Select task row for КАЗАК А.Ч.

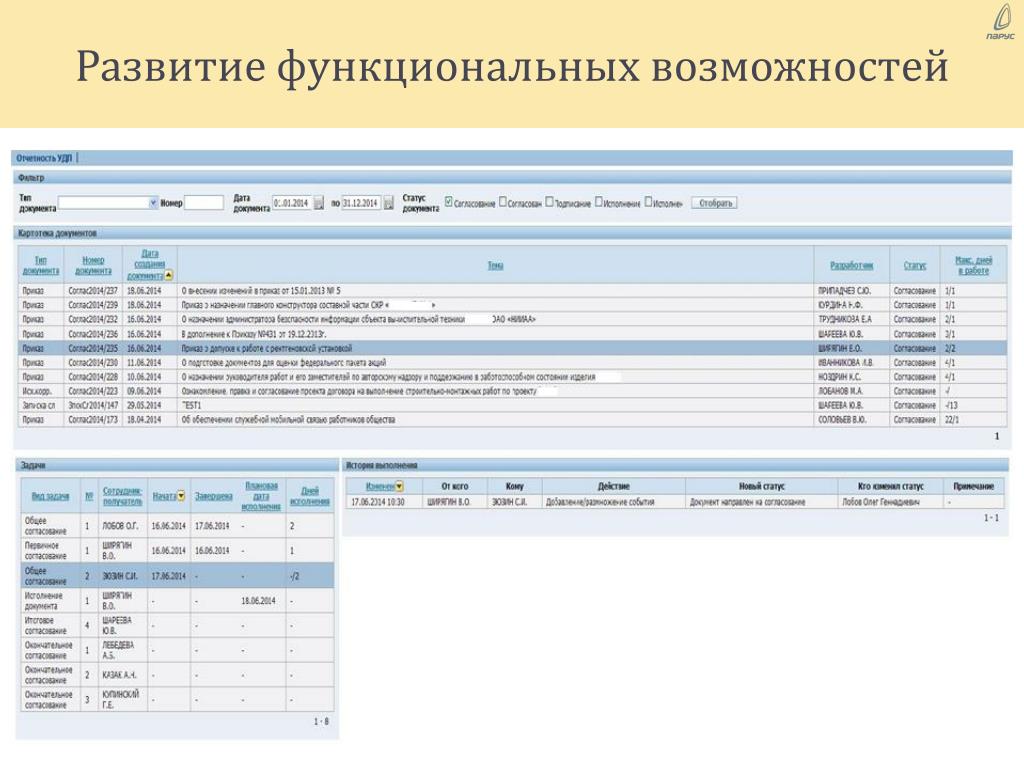(177, 675)
